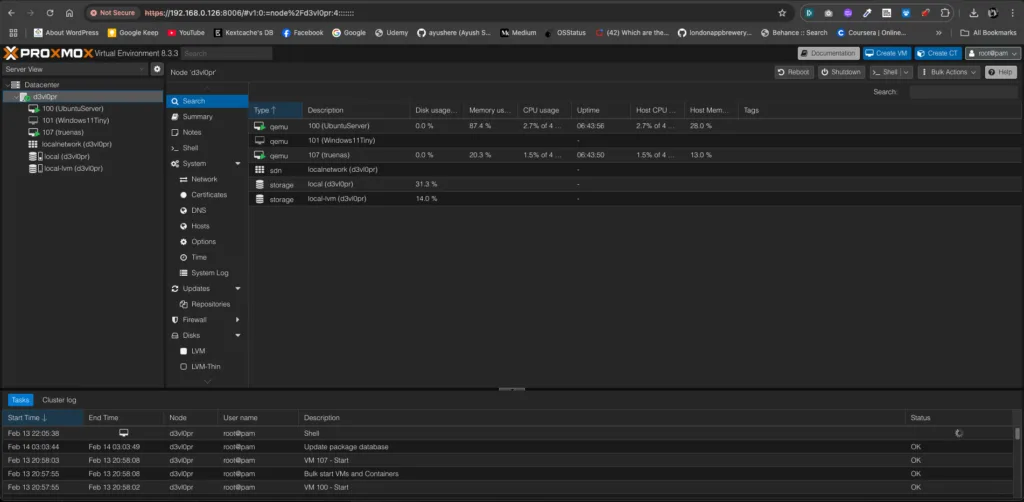This screenshot has height=502, width=1024.
Task: Click the Create VM button
Action: point(886,54)
